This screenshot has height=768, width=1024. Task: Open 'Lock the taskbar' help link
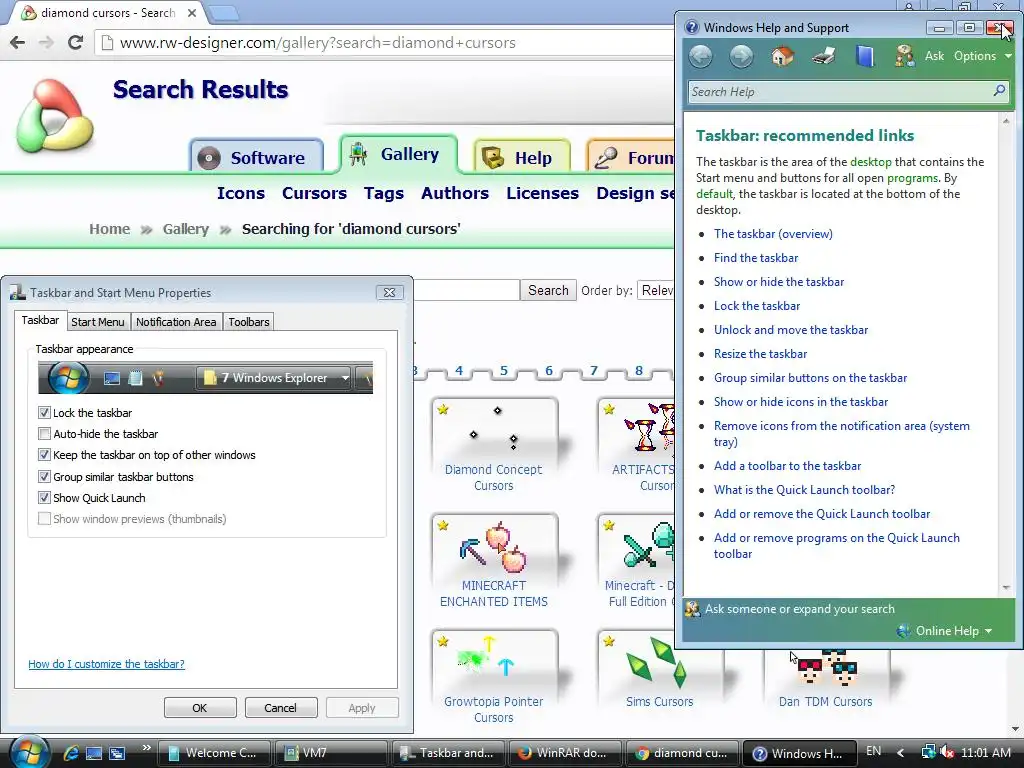(757, 306)
